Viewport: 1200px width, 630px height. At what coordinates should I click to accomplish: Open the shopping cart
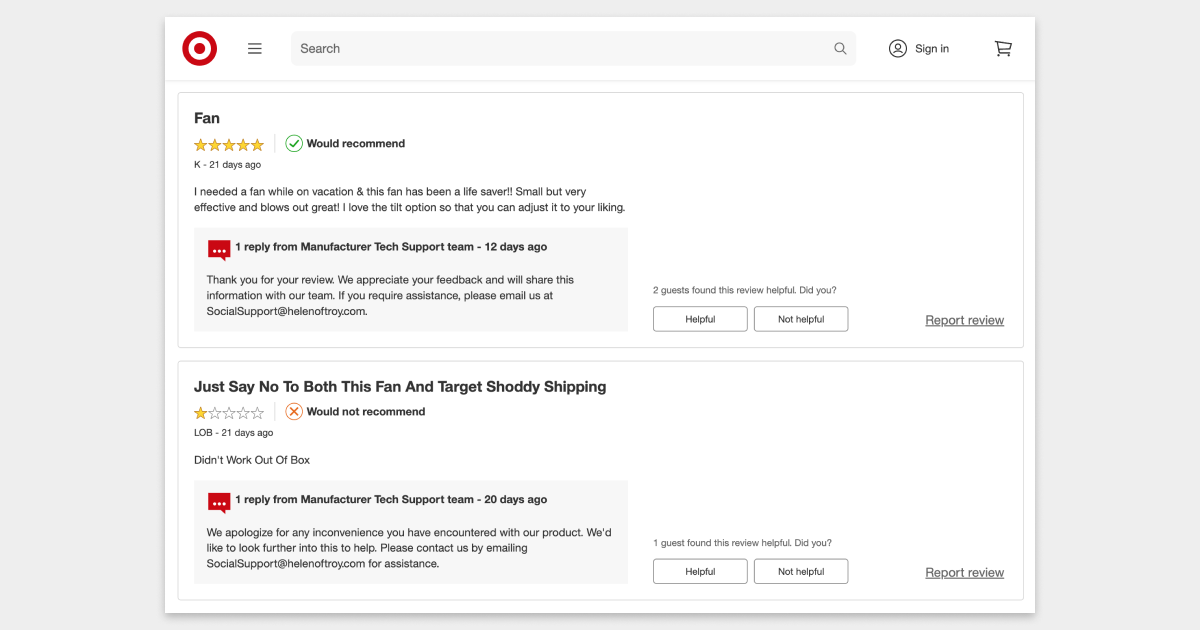1003,48
